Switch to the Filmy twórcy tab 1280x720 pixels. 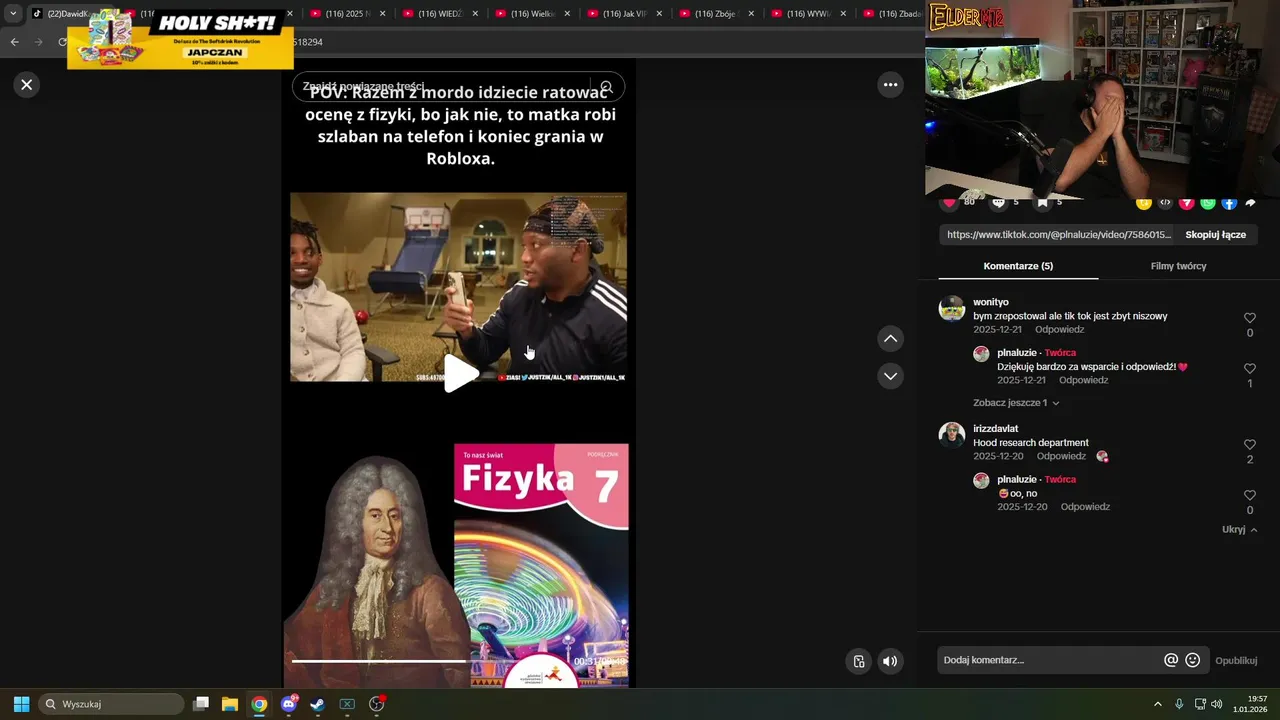[1178, 266]
